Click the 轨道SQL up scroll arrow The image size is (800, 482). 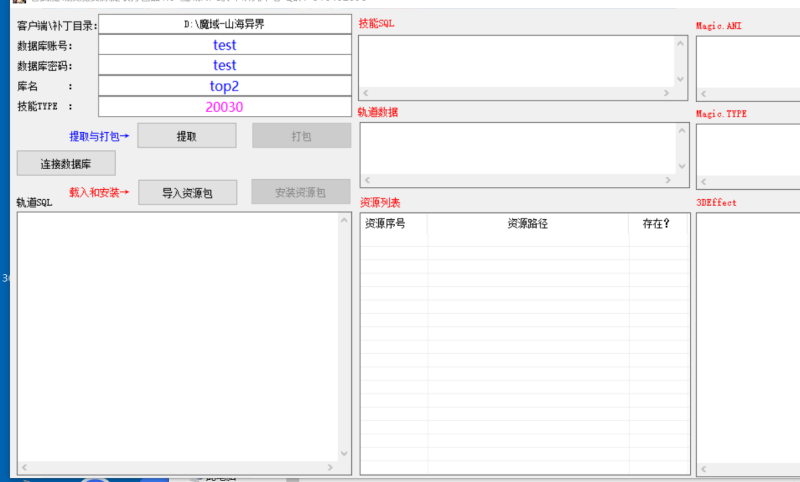point(344,220)
